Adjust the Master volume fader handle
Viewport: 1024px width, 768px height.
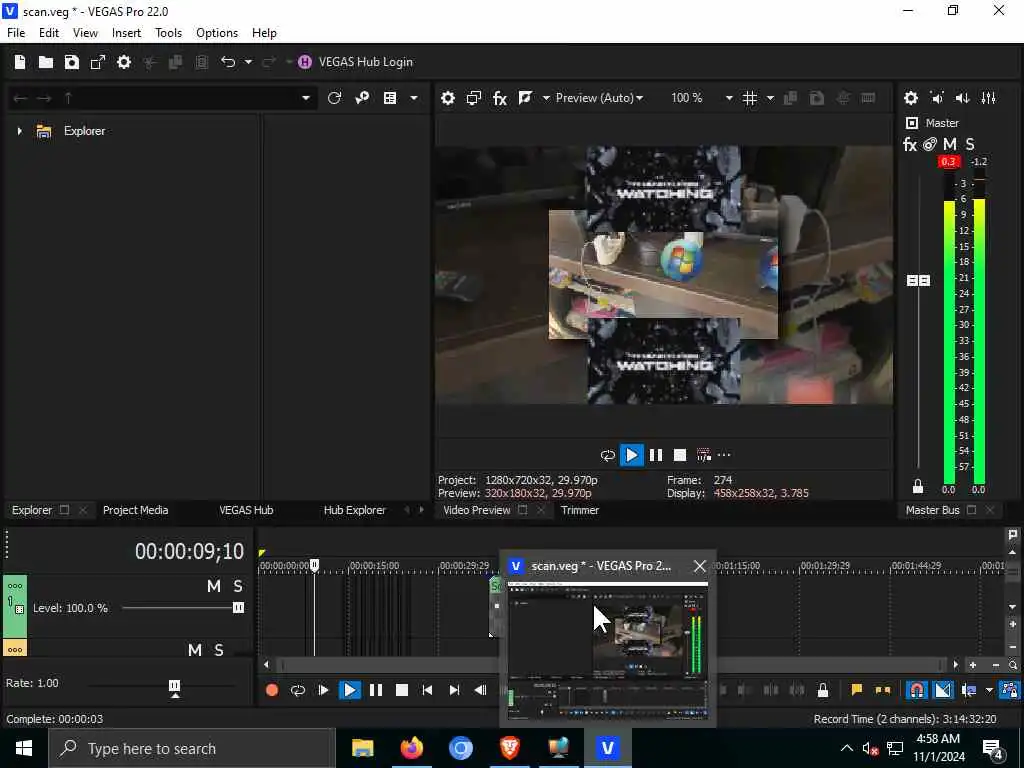(x=918, y=280)
